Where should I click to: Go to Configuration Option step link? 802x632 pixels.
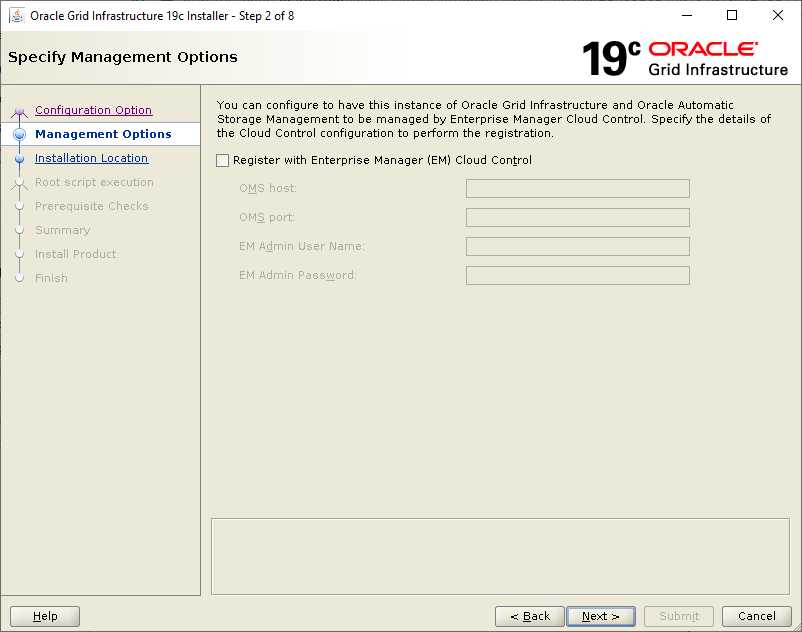pos(93,110)
